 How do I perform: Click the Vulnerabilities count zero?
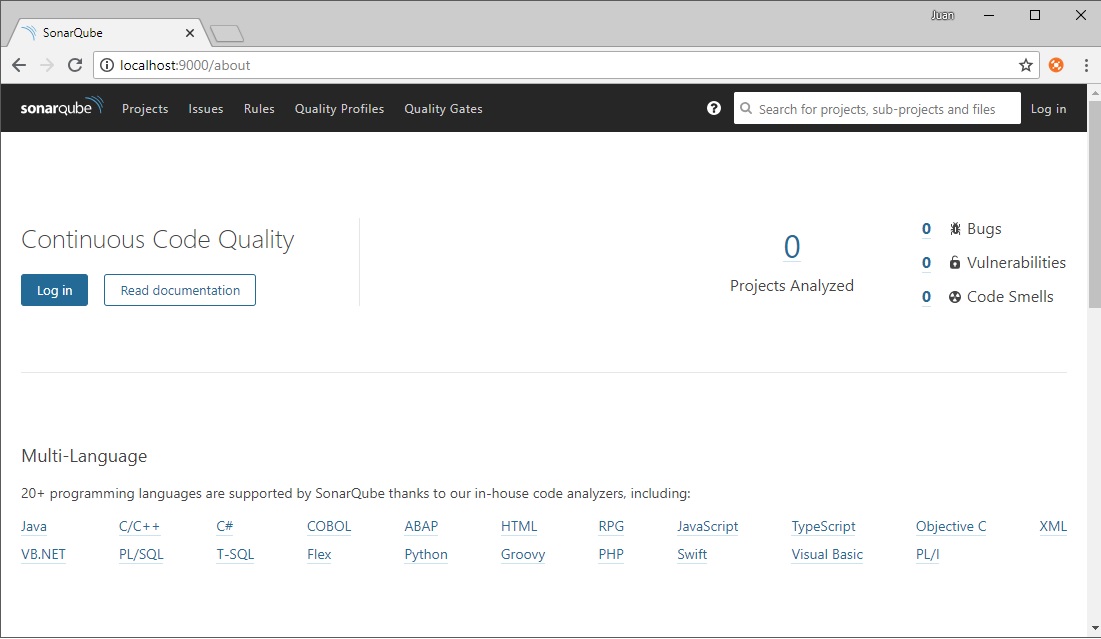click(926, 263)
